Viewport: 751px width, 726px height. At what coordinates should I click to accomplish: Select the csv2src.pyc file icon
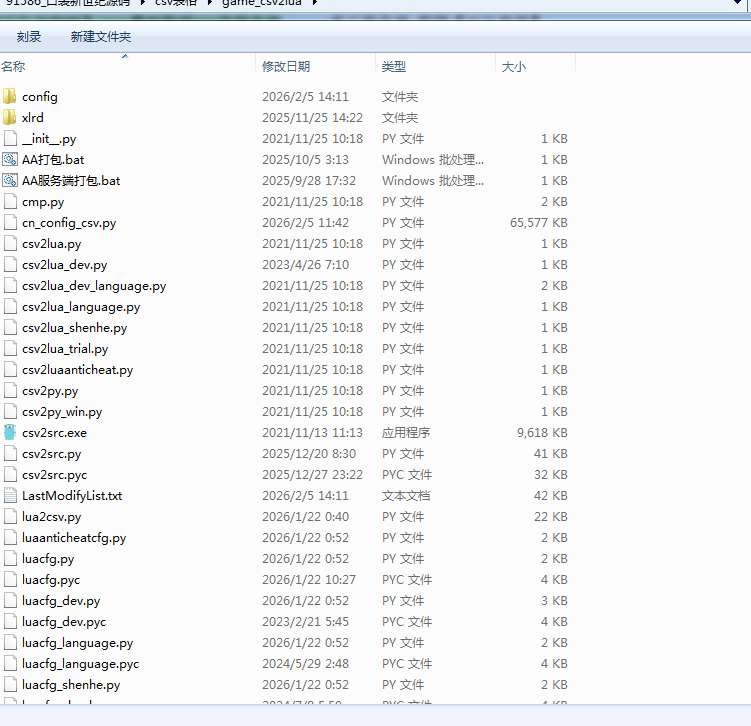coord(10,475)
